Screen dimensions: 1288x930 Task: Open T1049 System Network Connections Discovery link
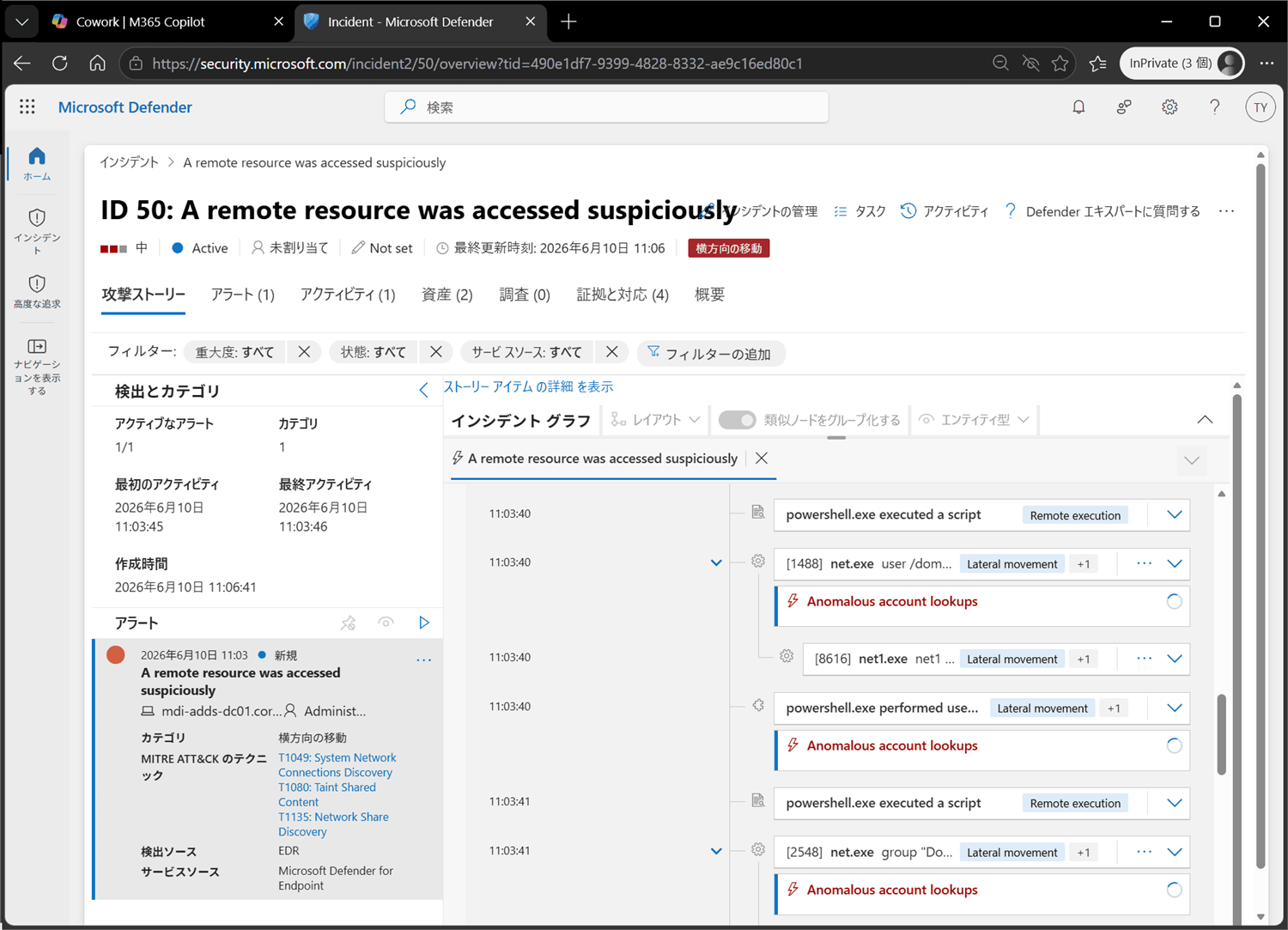337,765
